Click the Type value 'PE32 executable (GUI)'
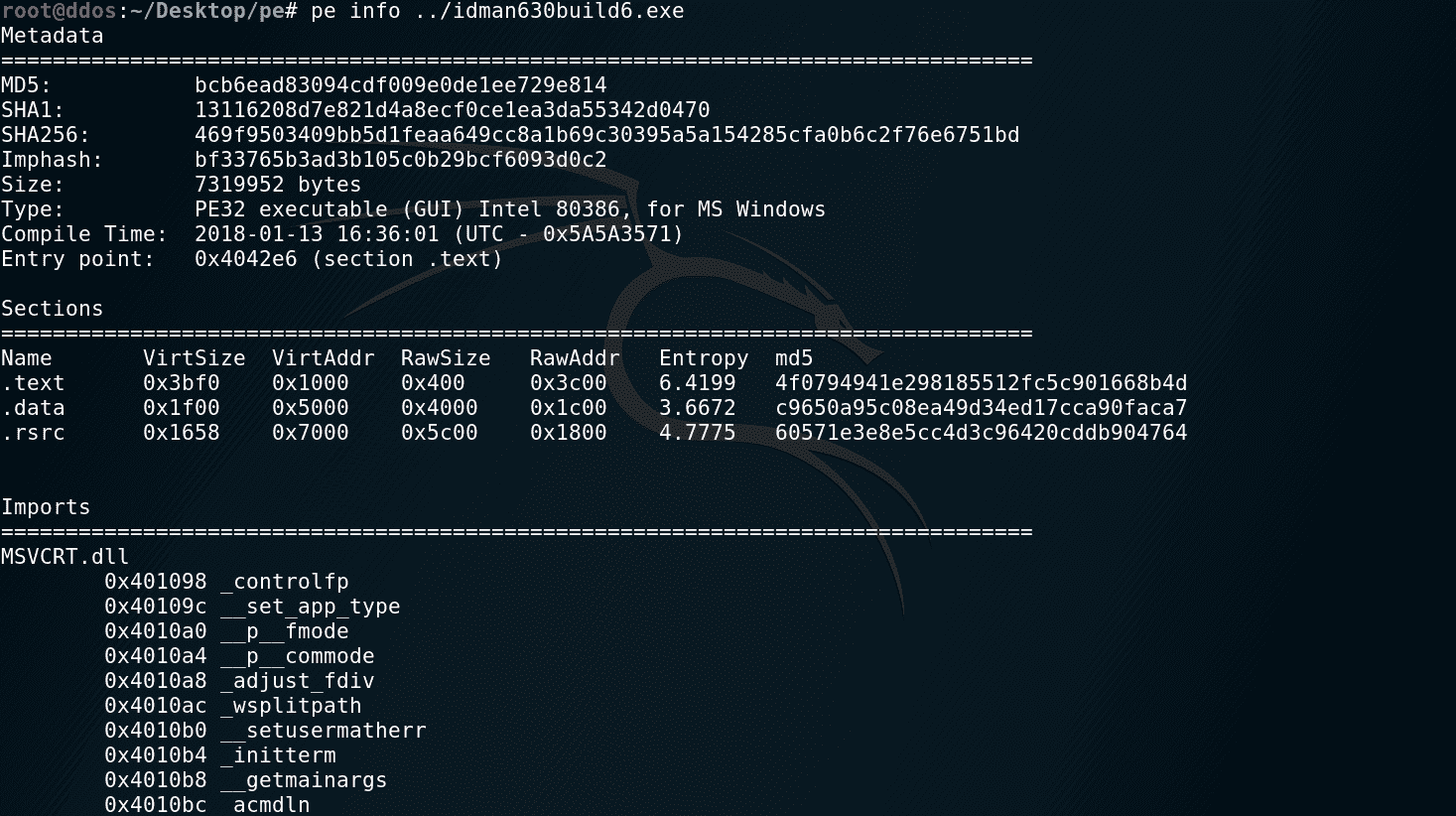 (x=331, y=209)
